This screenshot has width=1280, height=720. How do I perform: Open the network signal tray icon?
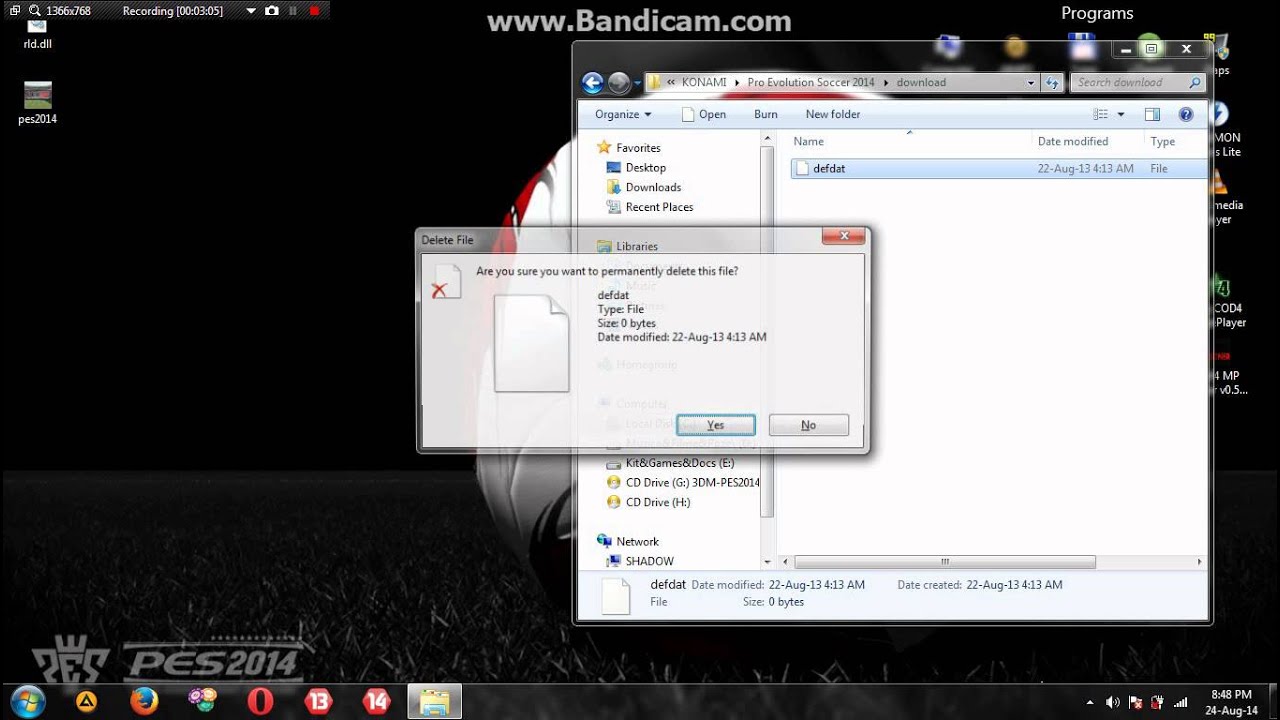click(1181, 703)
